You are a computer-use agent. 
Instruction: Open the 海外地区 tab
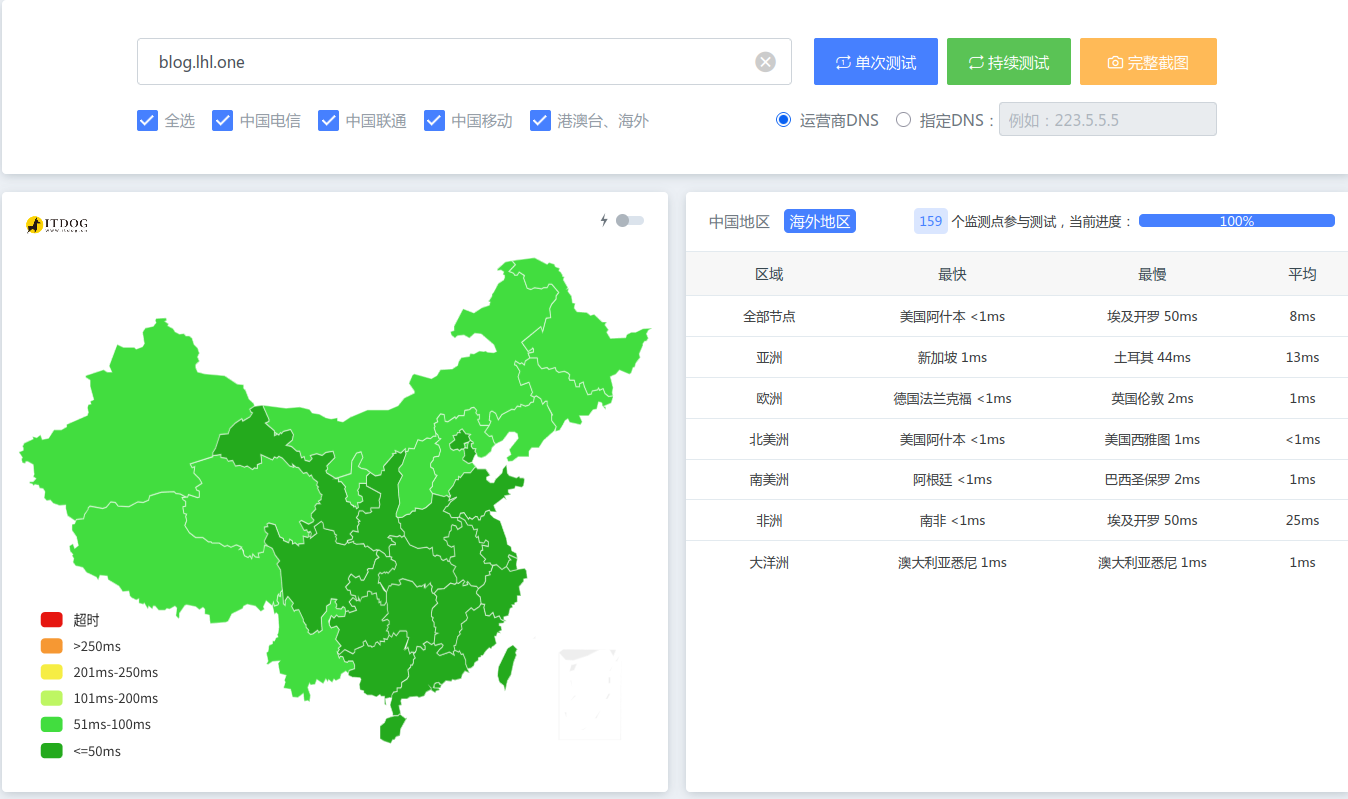tap(819, 221)
